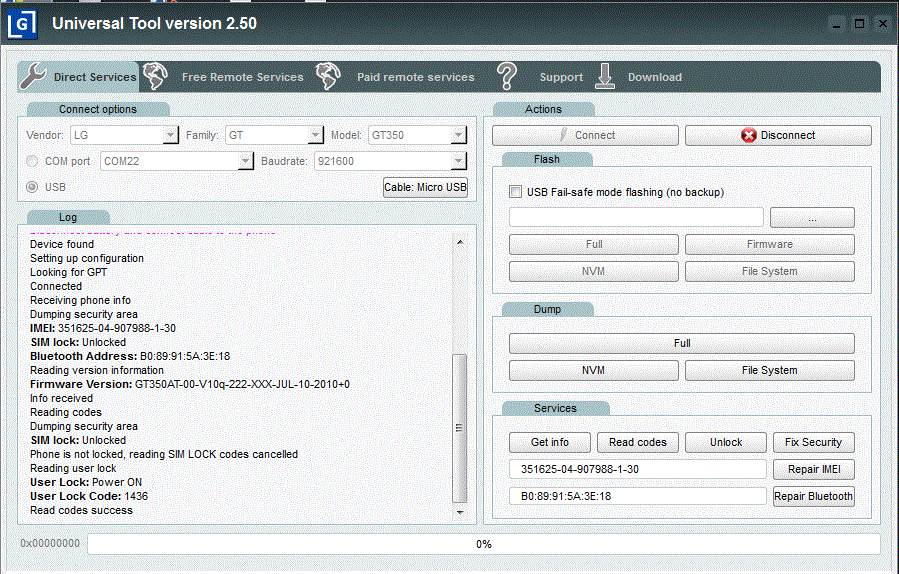Click the Flash Firmware button

(769, 244)
